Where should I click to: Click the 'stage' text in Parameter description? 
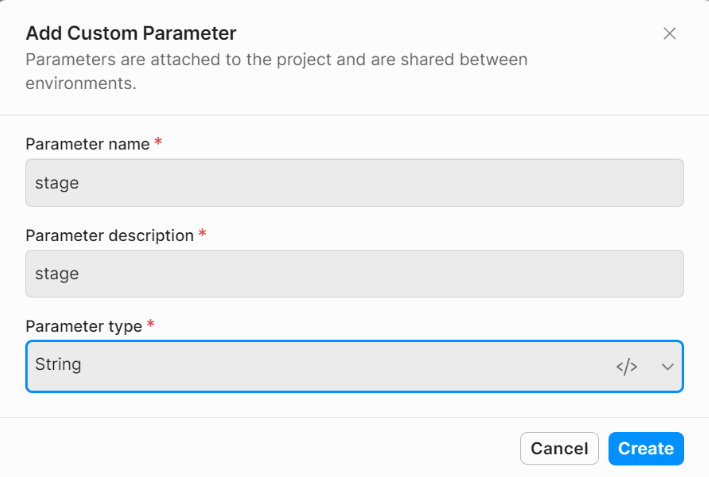pyautogui.click(x=57, y=274)
